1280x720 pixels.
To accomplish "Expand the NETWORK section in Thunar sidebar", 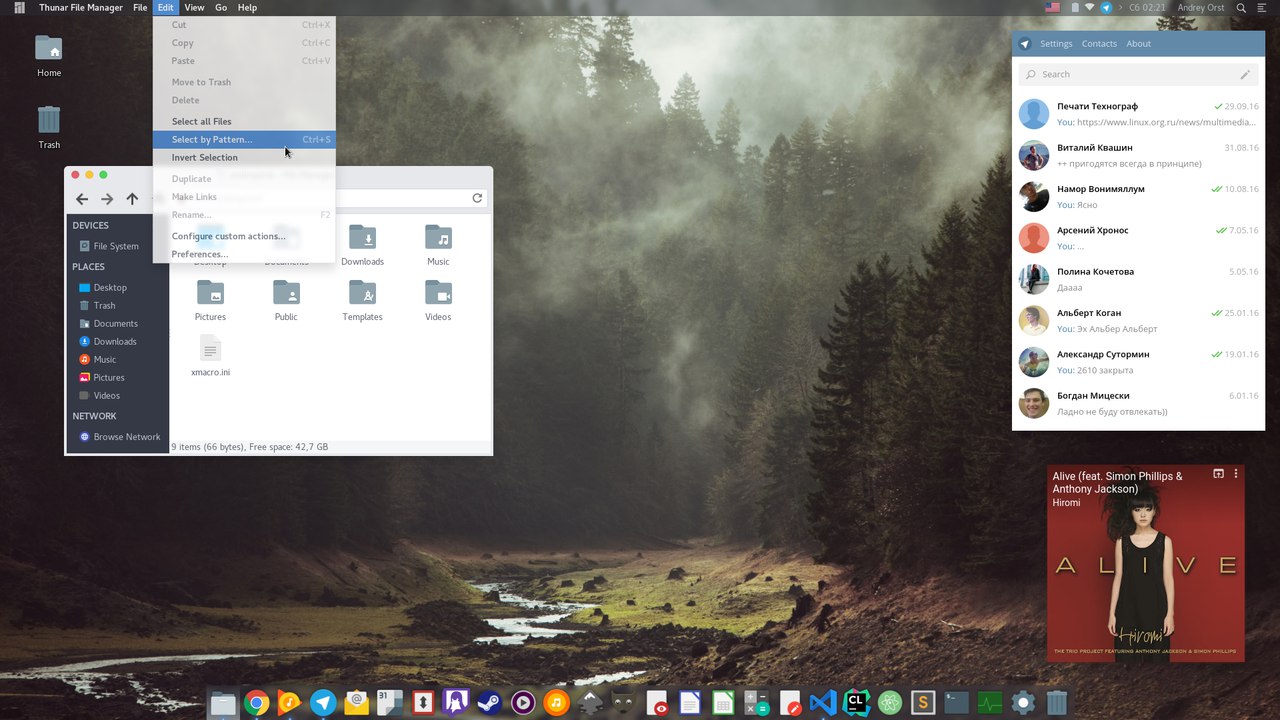I will point(94,416).
